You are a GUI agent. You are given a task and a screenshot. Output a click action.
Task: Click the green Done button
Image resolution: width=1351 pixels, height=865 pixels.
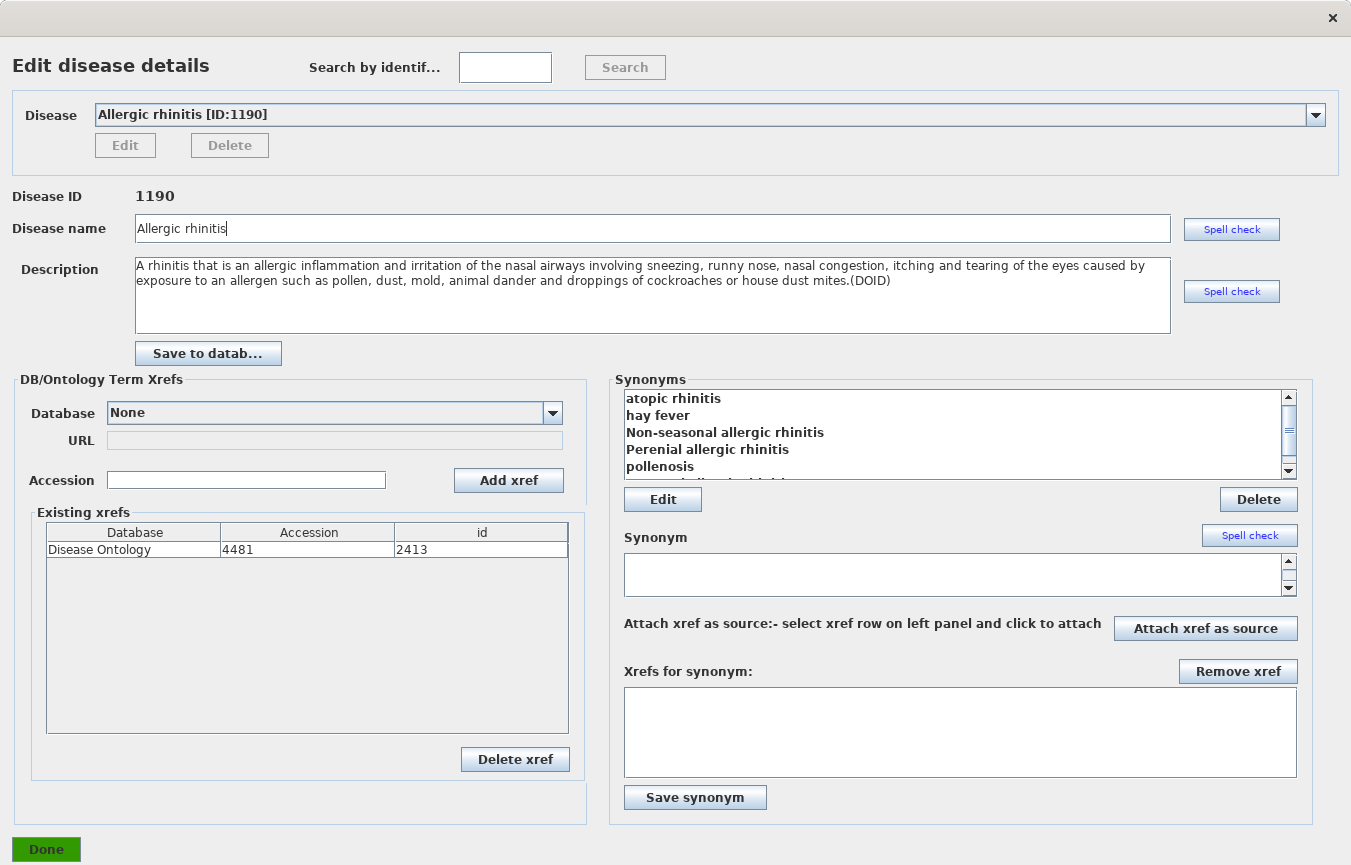[x=46, y=850]
